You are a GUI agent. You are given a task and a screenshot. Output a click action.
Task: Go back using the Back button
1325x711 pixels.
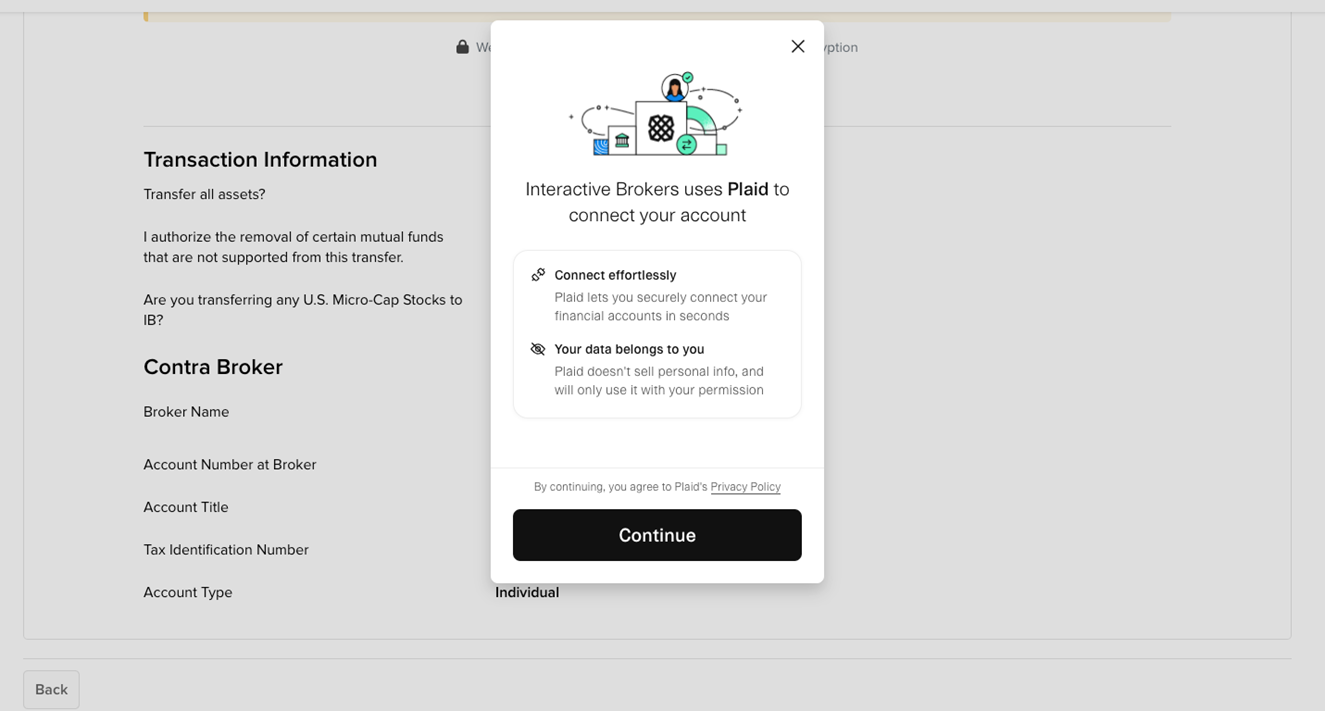tap(51, 690)
